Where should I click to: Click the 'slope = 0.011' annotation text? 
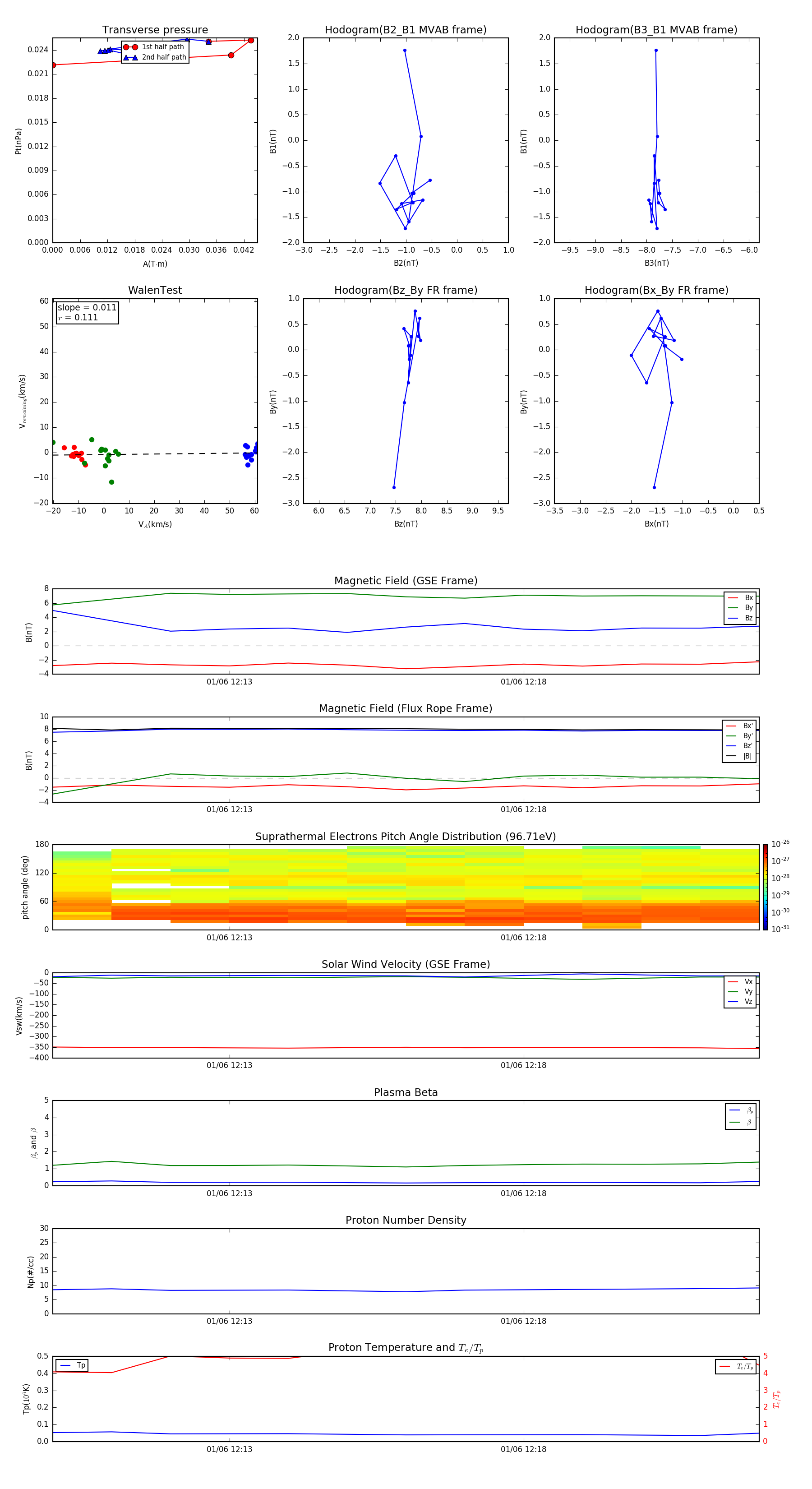click(x=87, y=308)
